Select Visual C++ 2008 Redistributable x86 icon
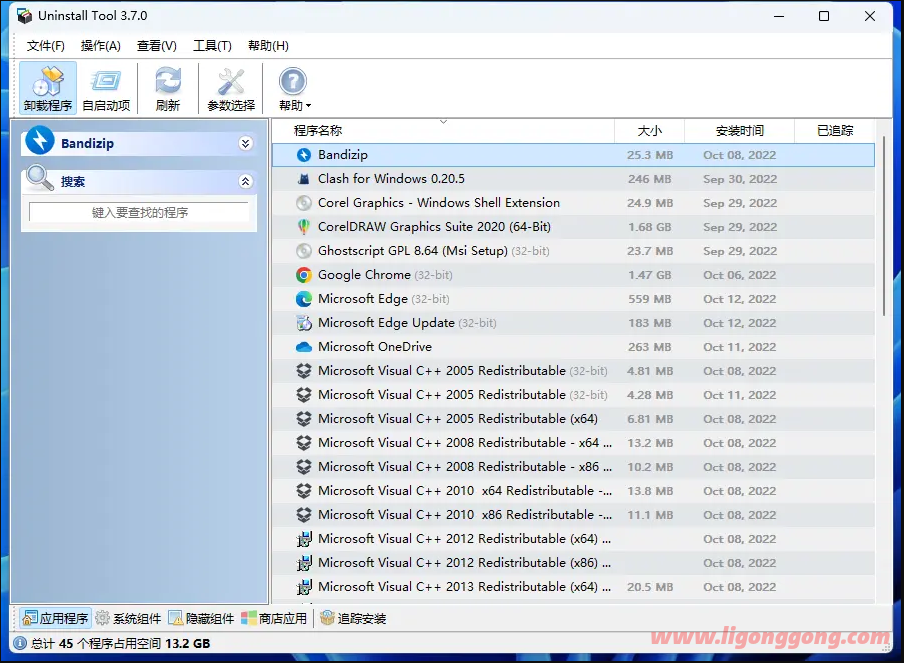This screenshot has width=904, height=663. [304, 467]
